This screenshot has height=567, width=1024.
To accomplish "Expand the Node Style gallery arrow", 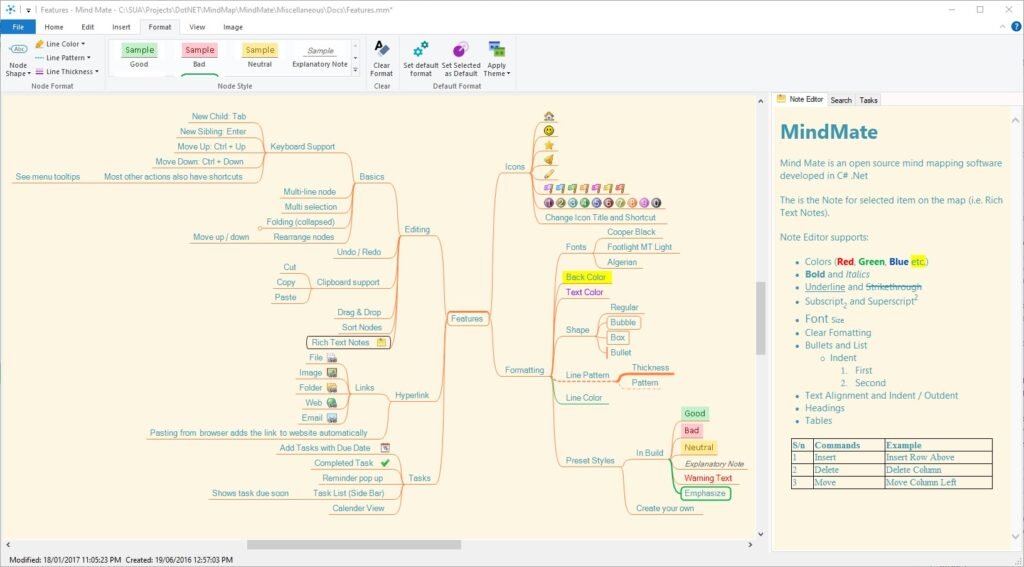I will point(355,70).
